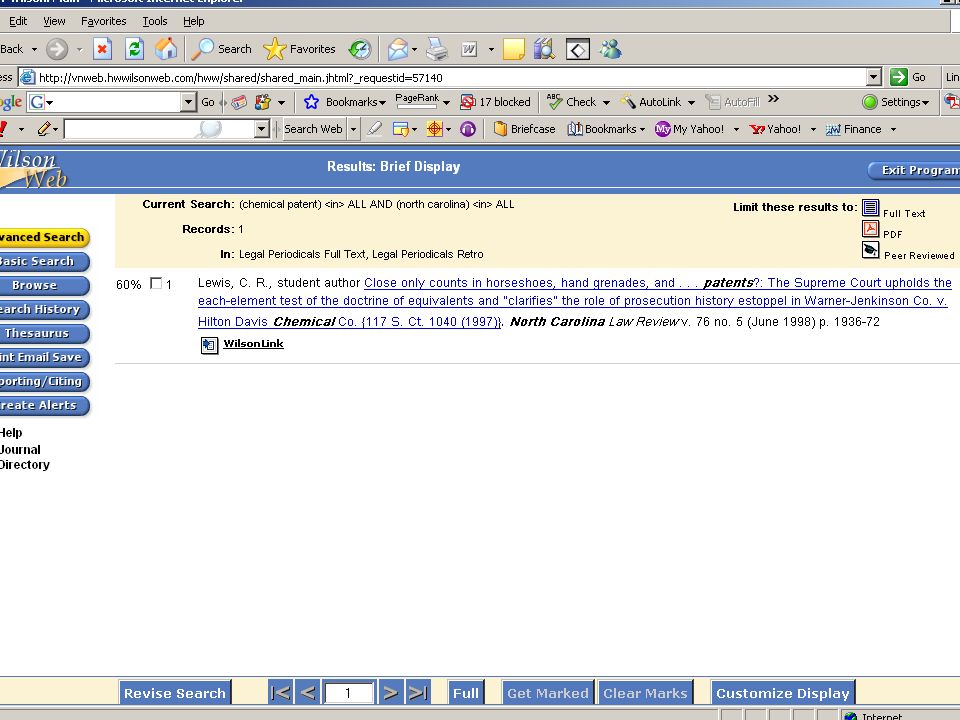This screenshot has height=720, width=960.
Task: Click the WilsonLink text link
Action: tap(253, 343)
